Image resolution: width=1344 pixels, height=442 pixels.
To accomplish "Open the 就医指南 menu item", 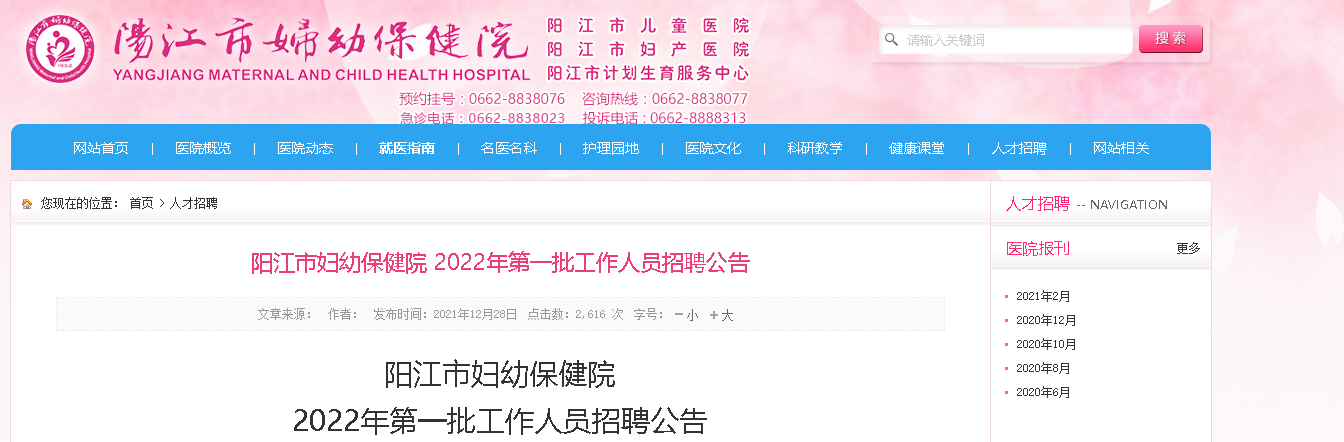I will coord(407,148).
